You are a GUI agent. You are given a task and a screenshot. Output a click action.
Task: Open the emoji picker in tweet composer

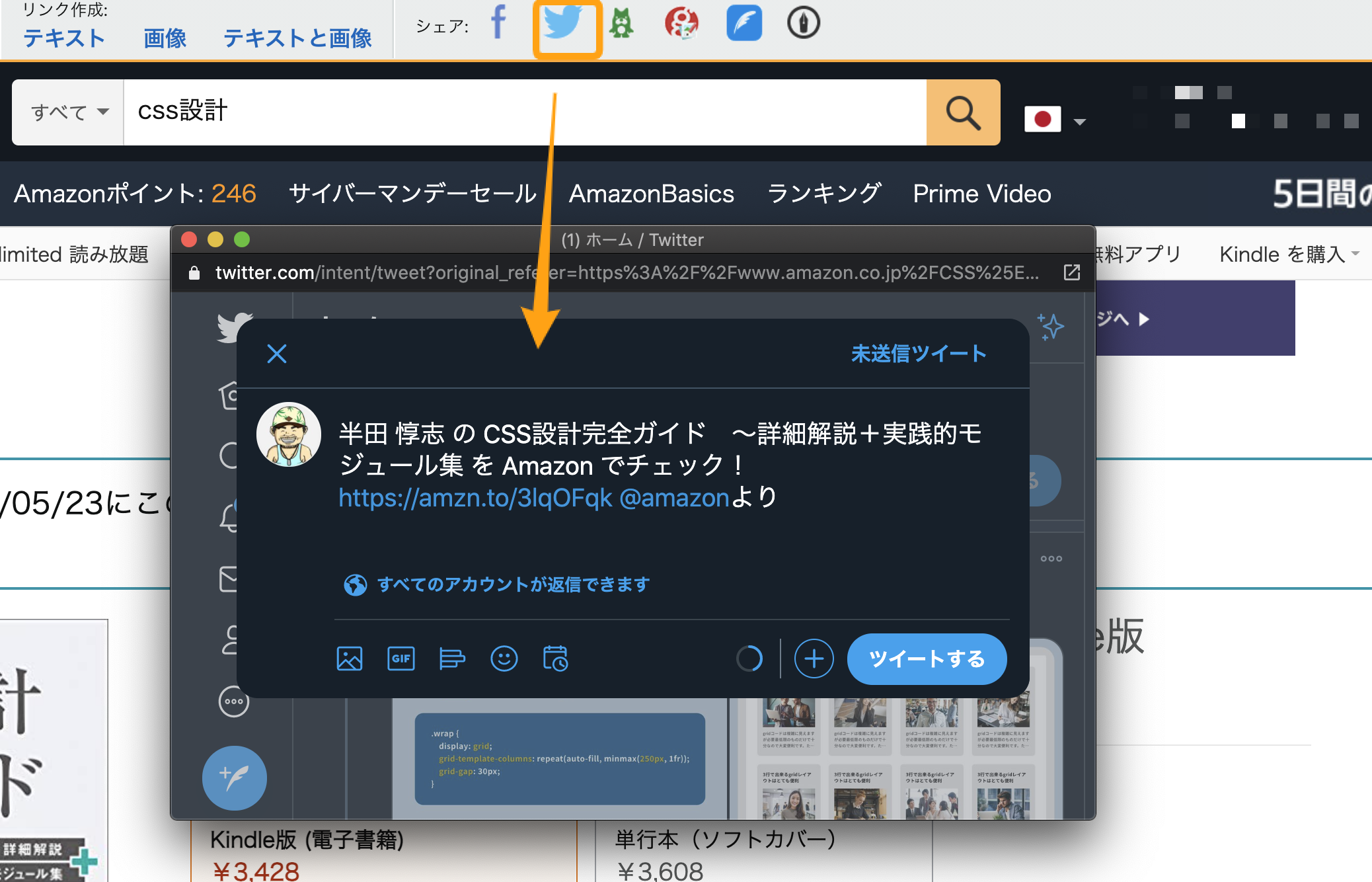point(504,659)
